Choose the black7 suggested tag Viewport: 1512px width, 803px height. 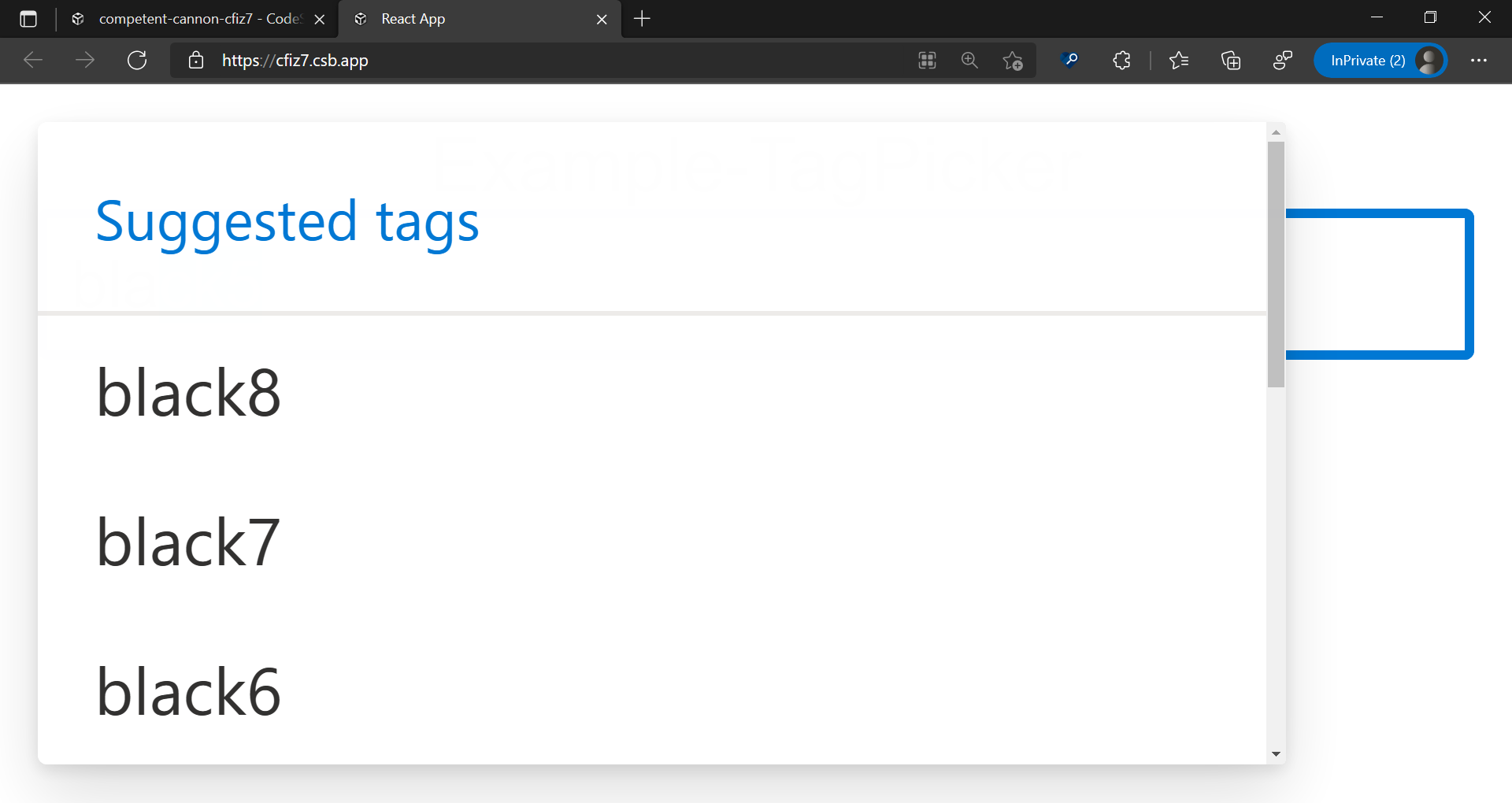[x=652, y=542]
